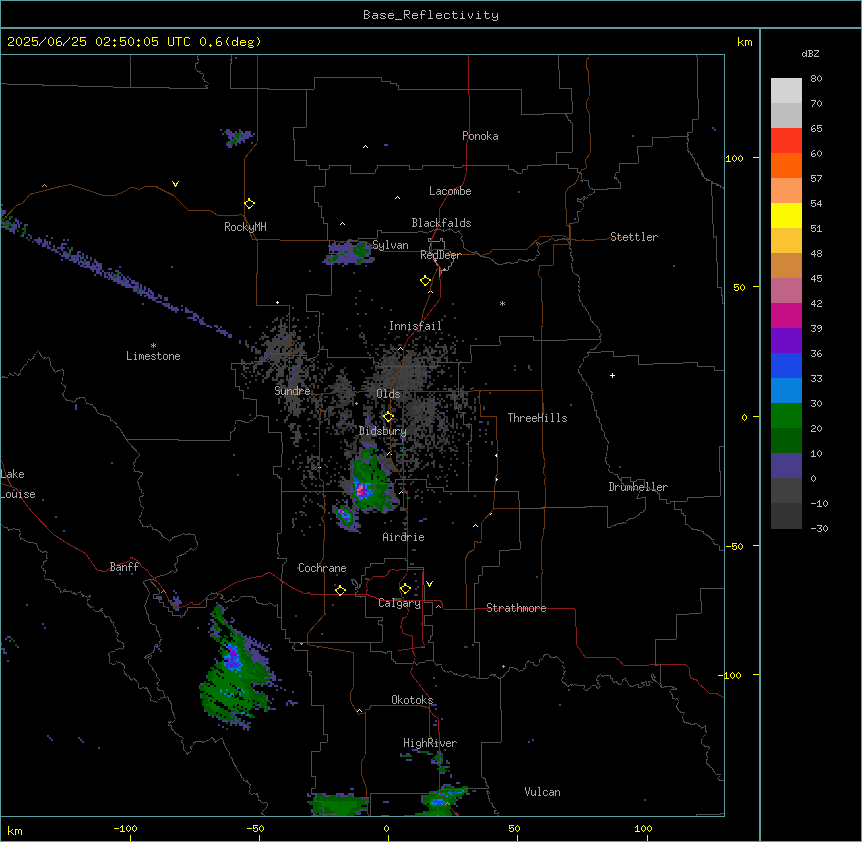Select the Sundre label

pyautogui.click(x=292, y=391)
